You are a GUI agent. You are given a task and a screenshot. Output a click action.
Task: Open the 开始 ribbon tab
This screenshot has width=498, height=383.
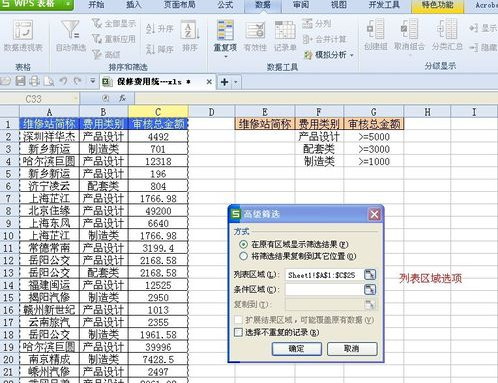tap(96, 5)
